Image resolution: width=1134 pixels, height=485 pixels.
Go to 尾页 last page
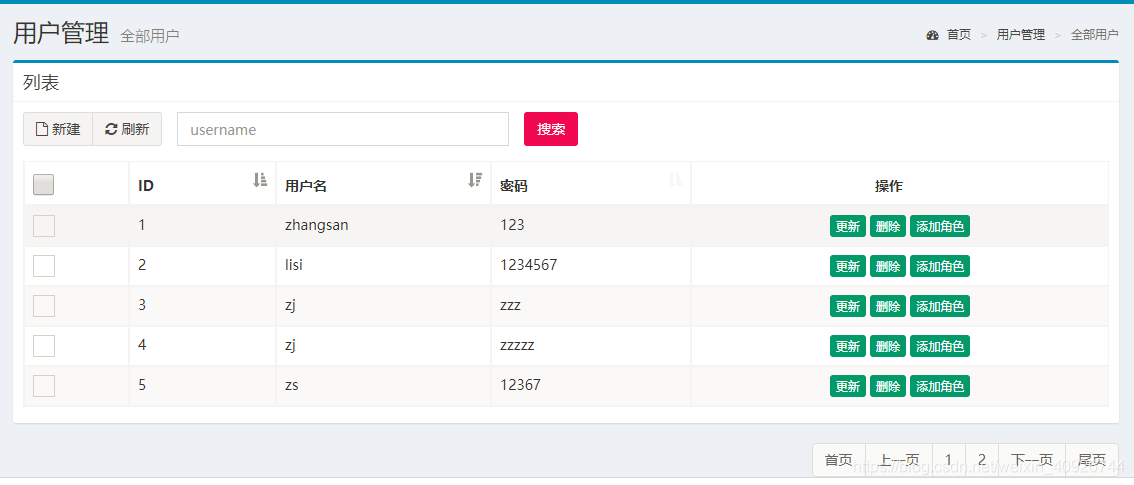1092,460
